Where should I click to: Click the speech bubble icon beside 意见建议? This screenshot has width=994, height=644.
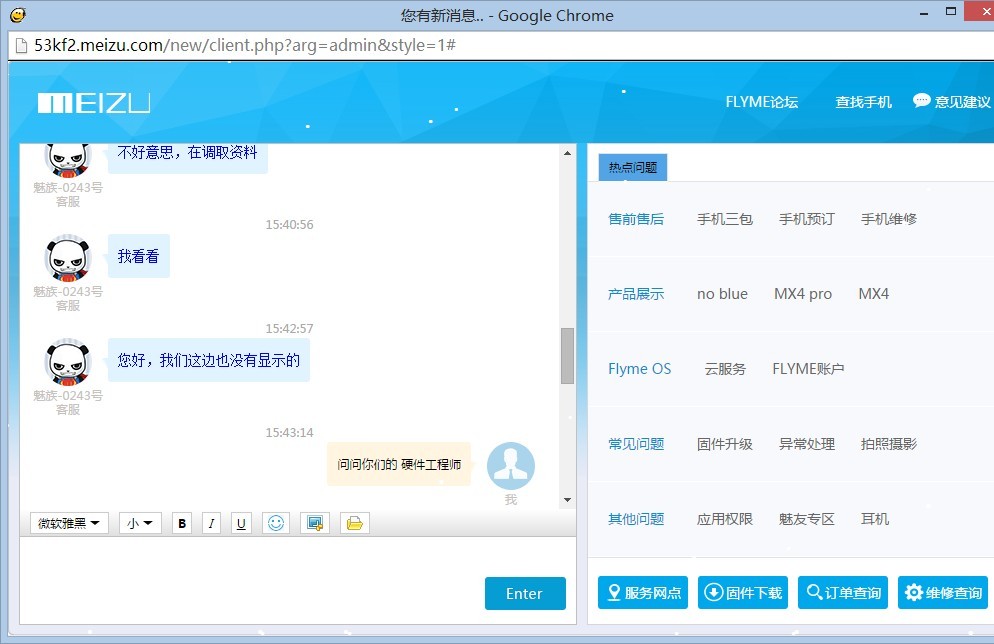point(921,101)
